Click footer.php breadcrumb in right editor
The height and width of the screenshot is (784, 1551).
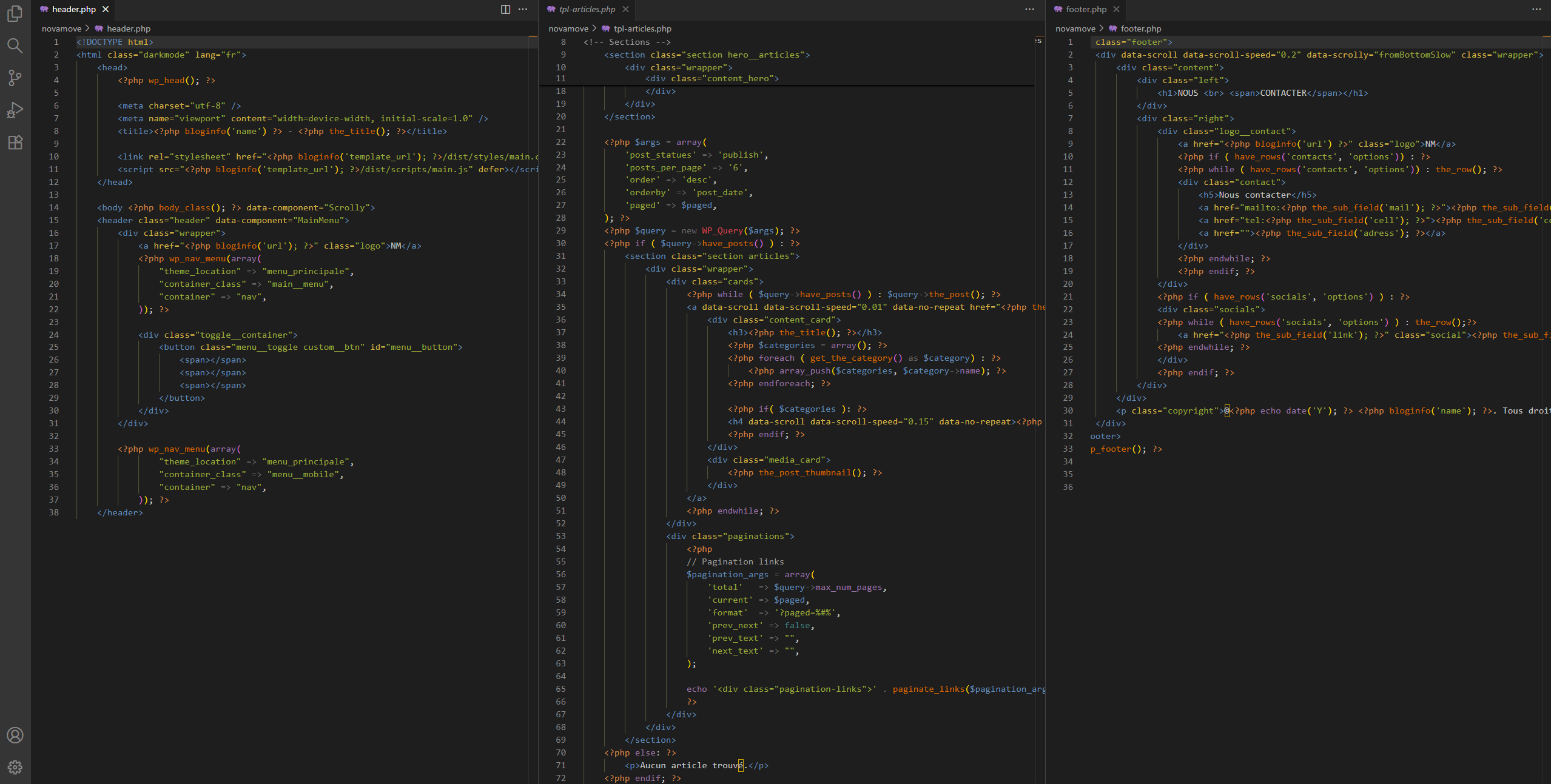click(1140, 28)
